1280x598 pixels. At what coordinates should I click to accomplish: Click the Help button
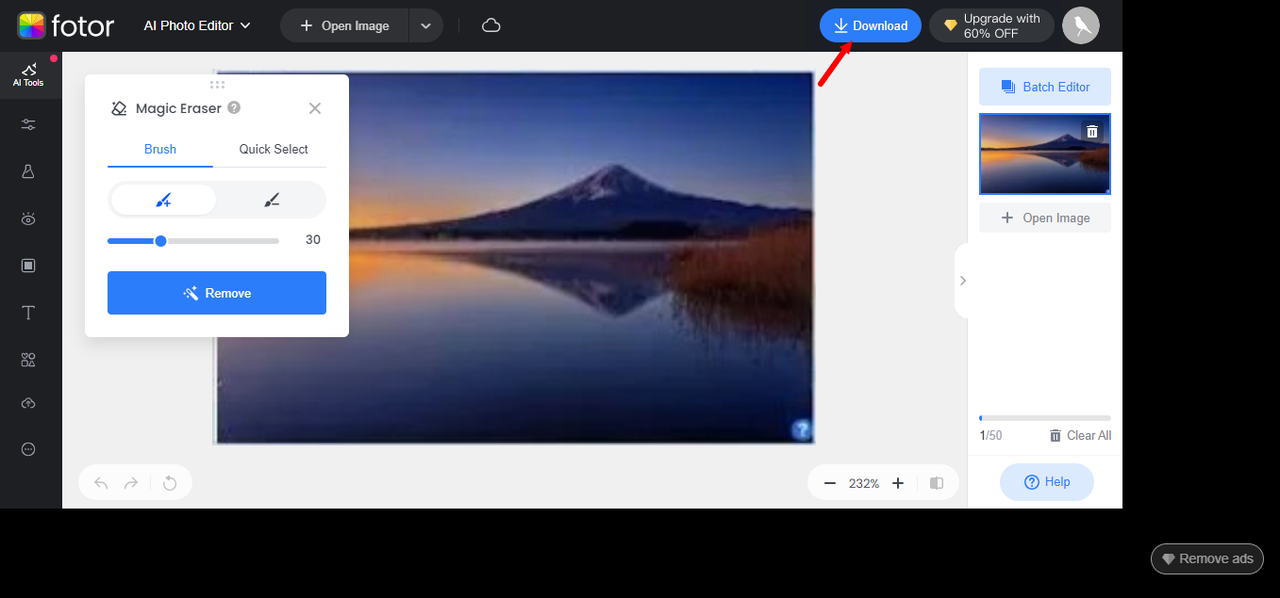point(1047,482)
